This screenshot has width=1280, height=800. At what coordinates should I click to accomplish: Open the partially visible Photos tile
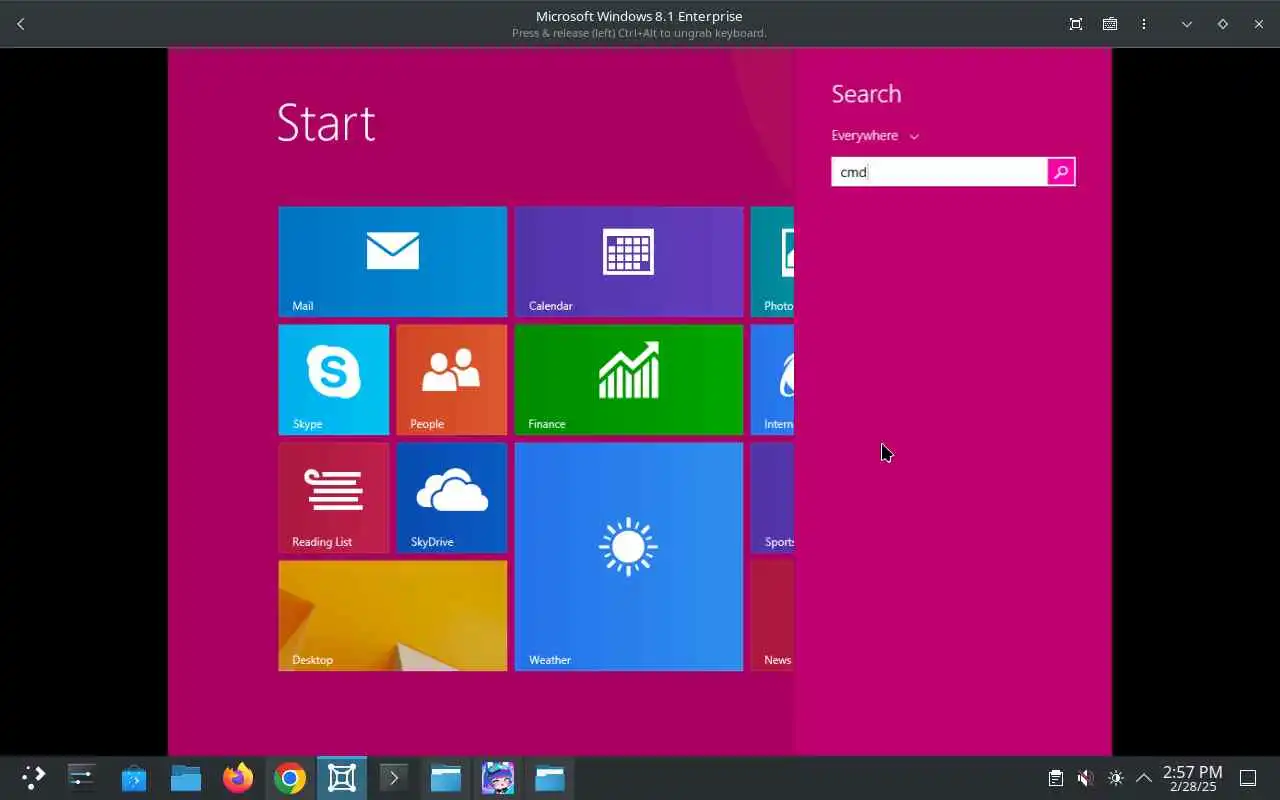pos(772,262)
